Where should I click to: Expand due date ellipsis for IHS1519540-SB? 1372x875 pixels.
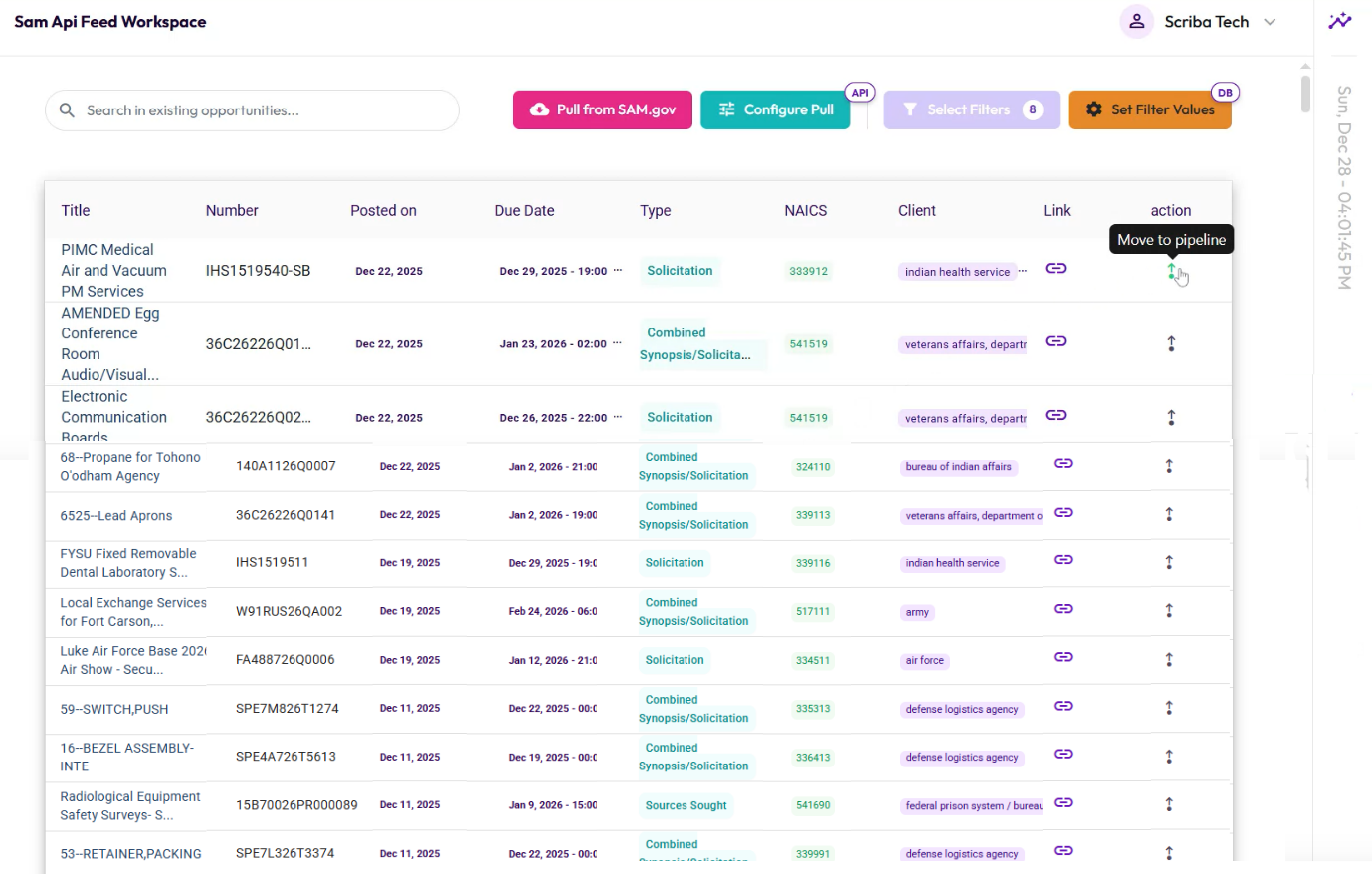618,270
